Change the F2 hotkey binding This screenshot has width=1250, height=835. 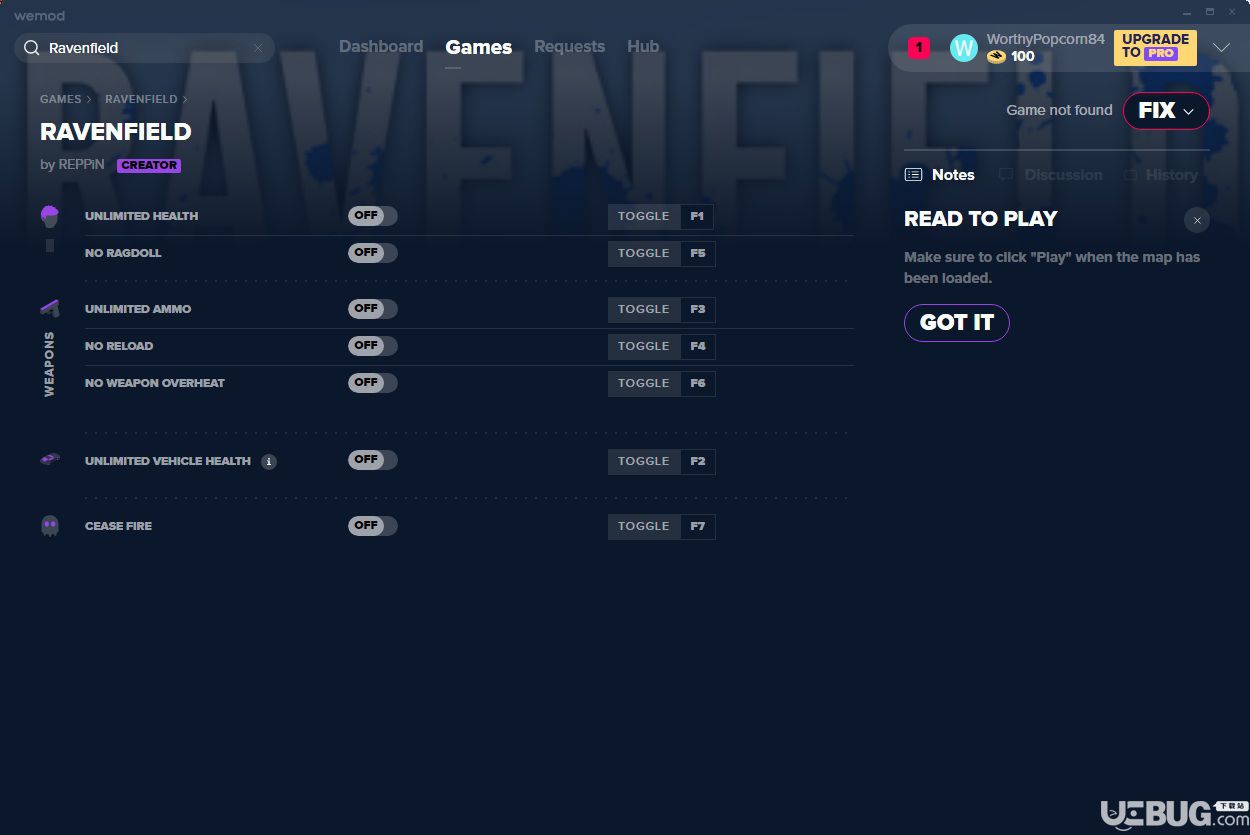(698, 462)
